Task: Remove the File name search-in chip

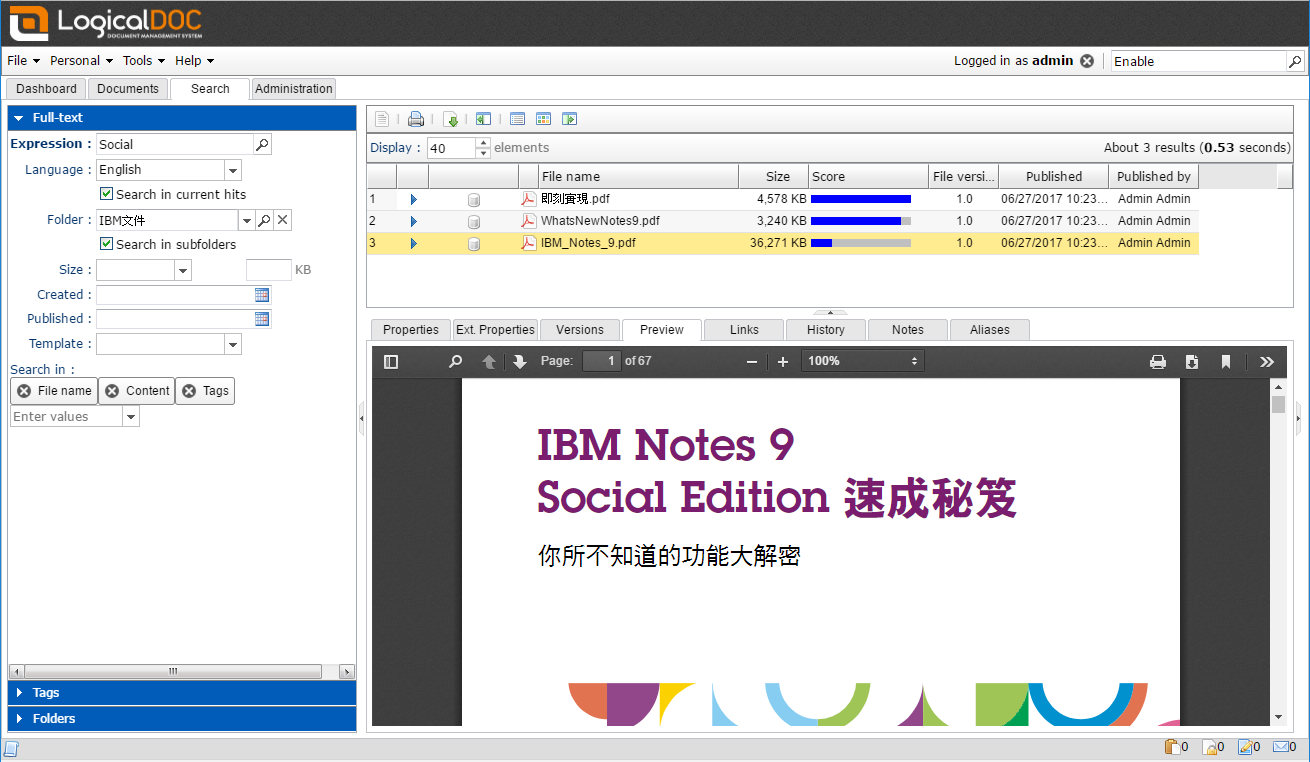Action: pos(24,391)
